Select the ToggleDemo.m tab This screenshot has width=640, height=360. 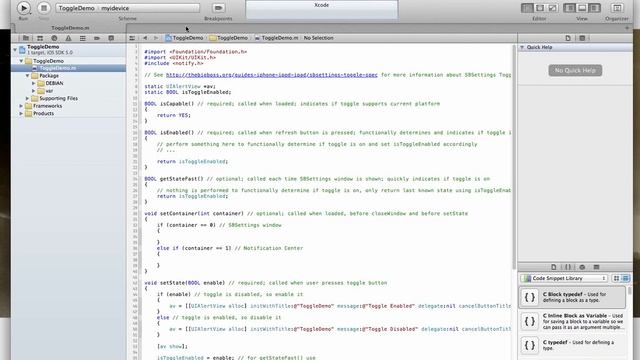tap(70, 28)
